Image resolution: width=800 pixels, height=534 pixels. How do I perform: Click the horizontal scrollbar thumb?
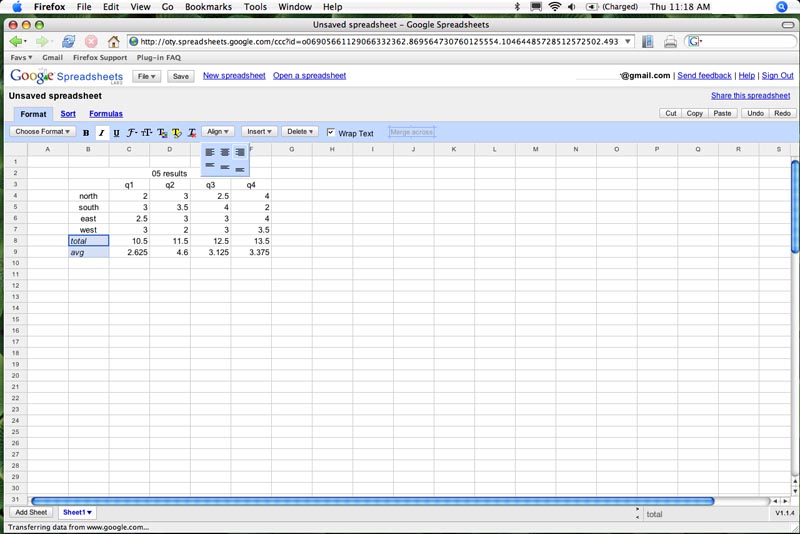[372, 501]
